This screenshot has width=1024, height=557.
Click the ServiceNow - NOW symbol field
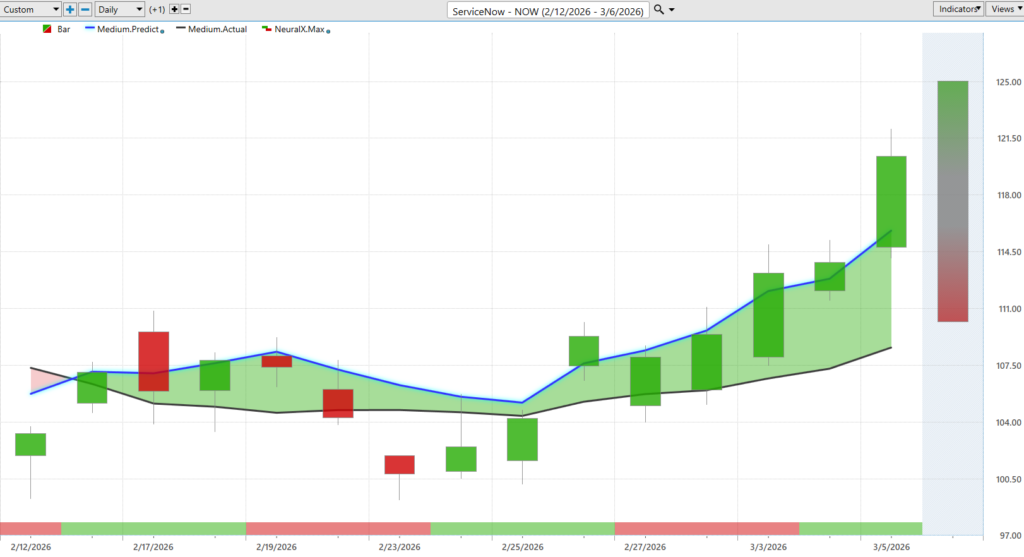tap(548, 10)
